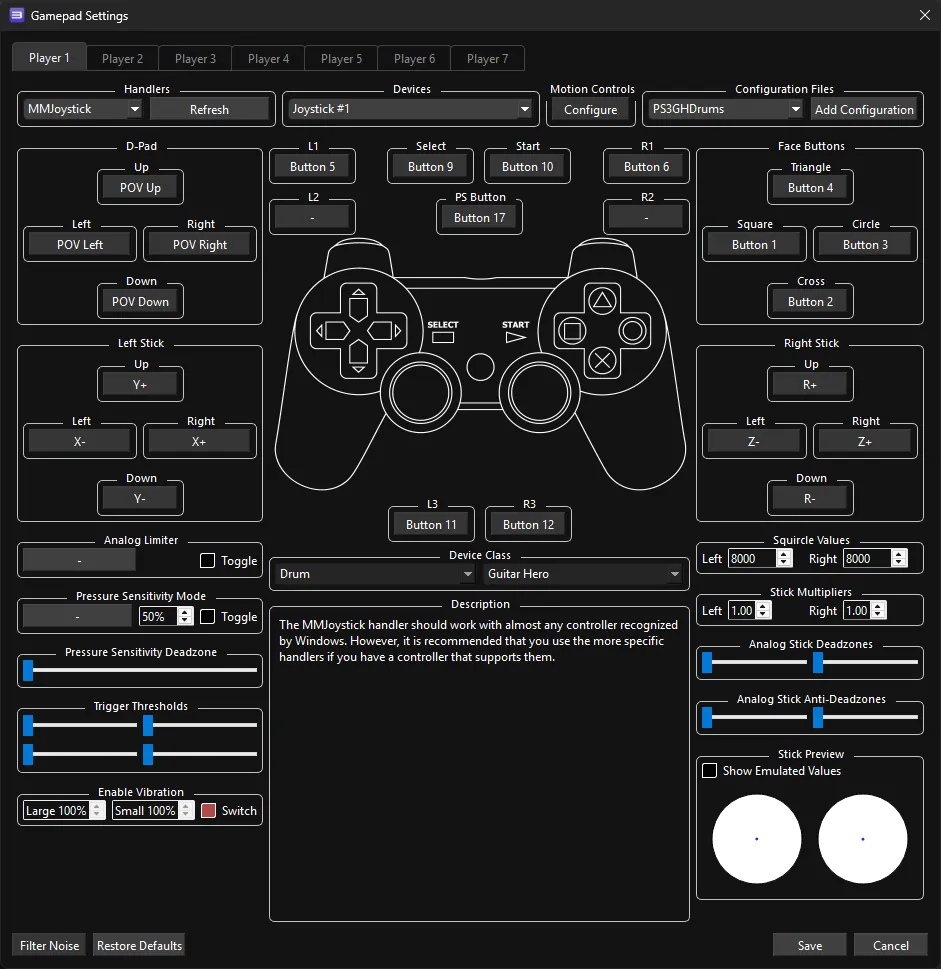Enable the Analog Limiter Toggle checkbox
Image resolution: width=941 pixels, height=969 pixels.
pos(208,561)
